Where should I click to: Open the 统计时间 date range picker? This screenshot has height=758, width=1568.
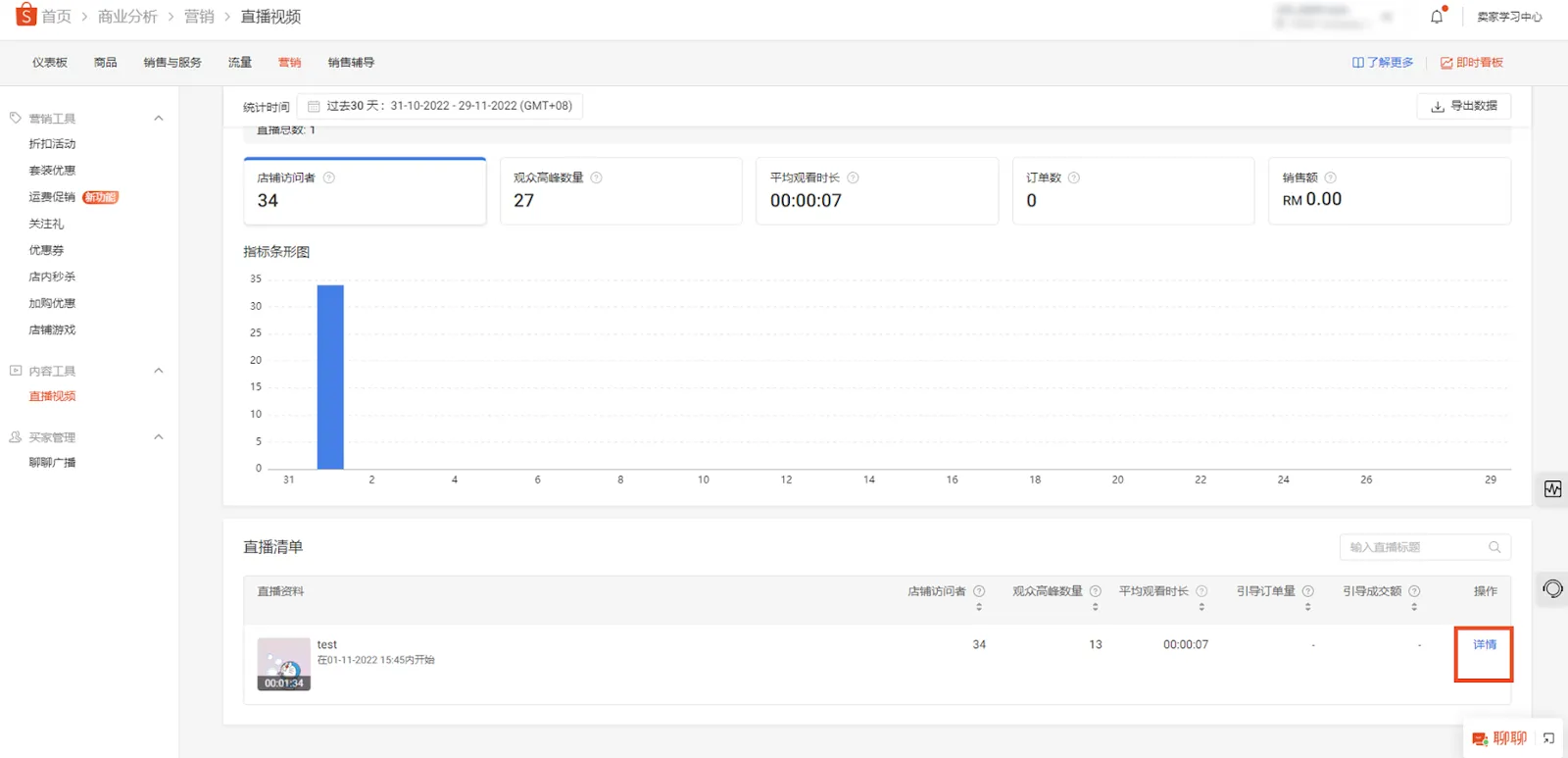coord(440,106)
